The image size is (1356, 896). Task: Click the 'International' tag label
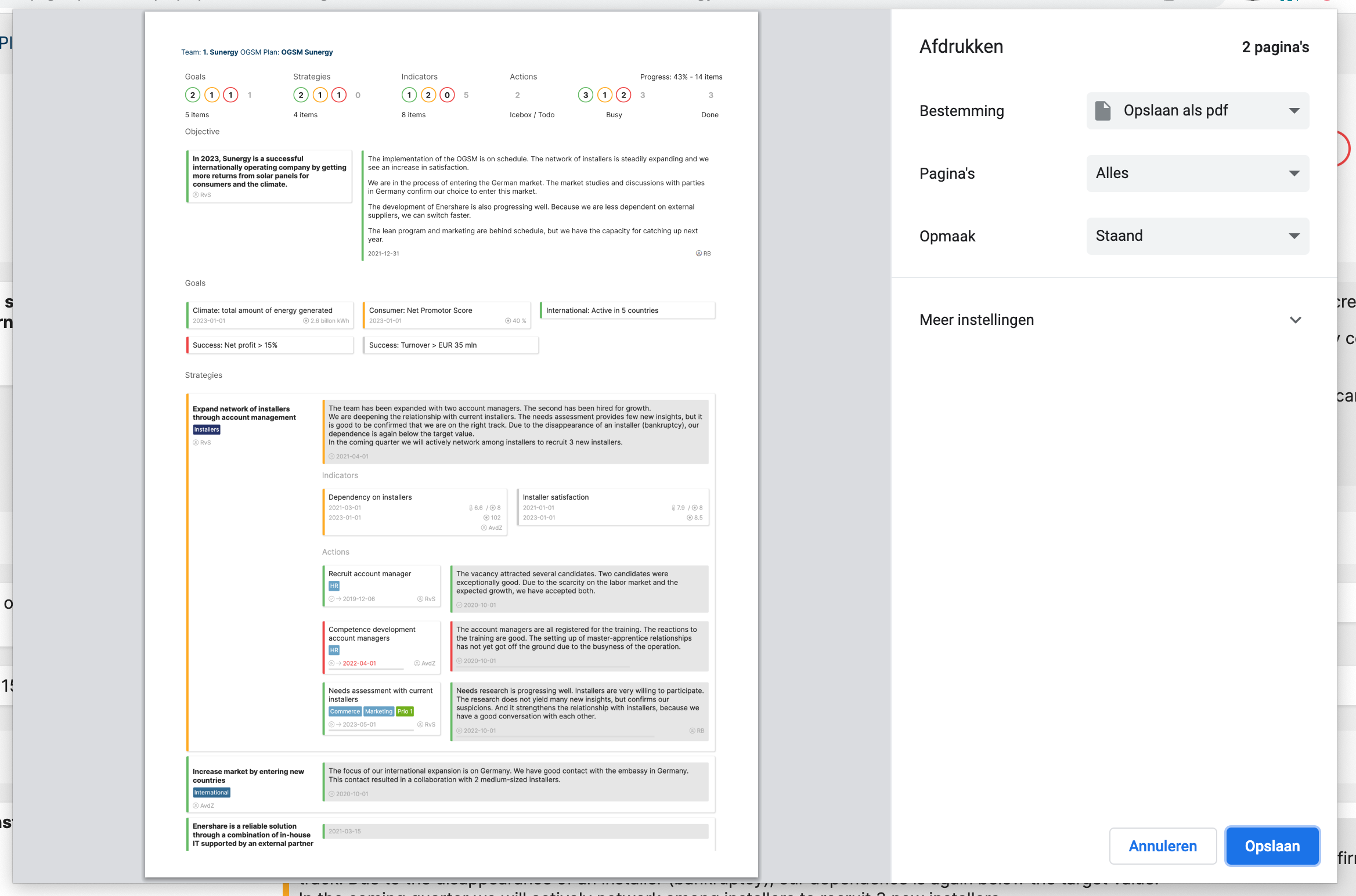point(211,793)
